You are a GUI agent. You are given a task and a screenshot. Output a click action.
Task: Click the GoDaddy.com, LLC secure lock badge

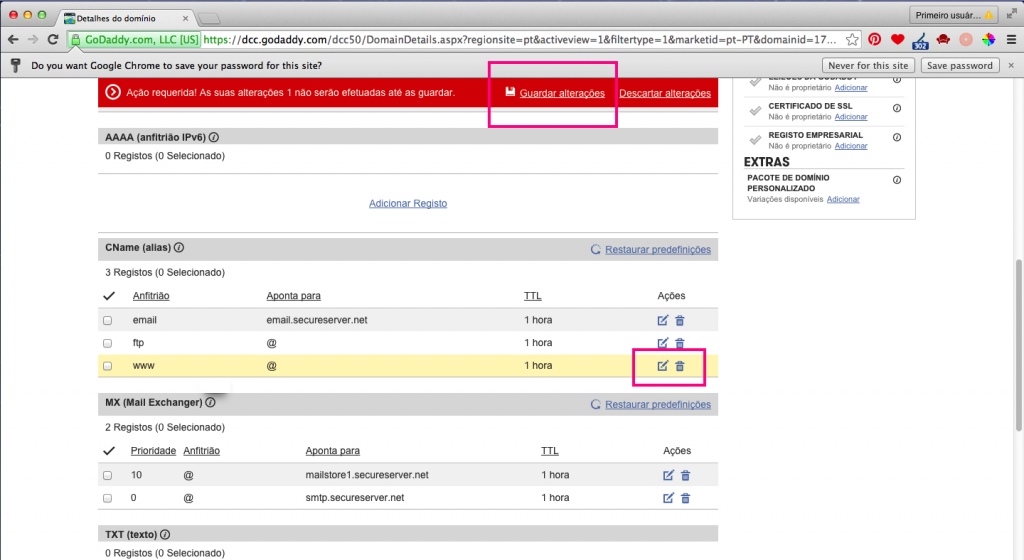tap(135, 40)
